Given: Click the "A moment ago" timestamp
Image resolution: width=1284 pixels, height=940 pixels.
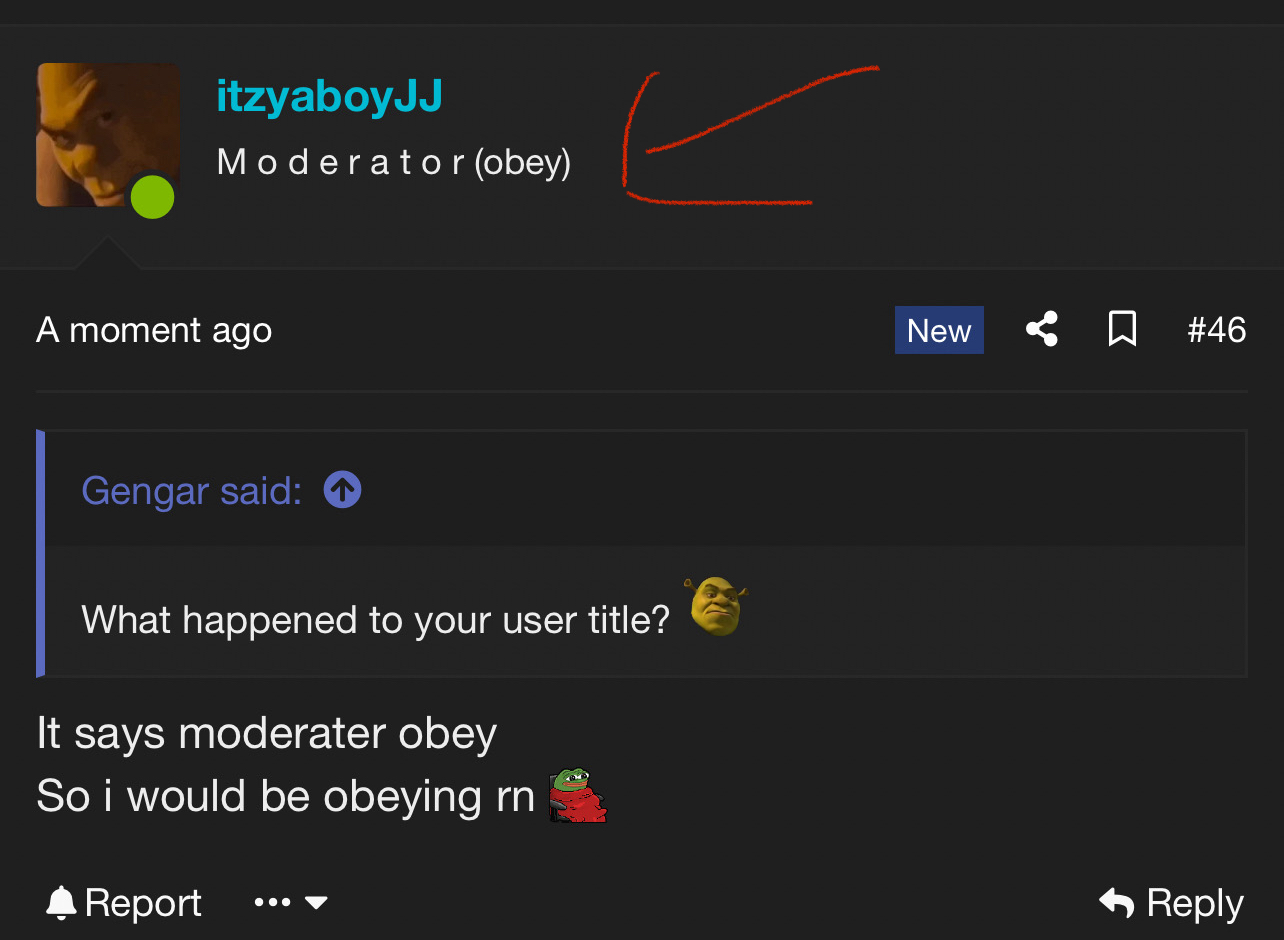Looking at the screenshot, I should point(154,330).
